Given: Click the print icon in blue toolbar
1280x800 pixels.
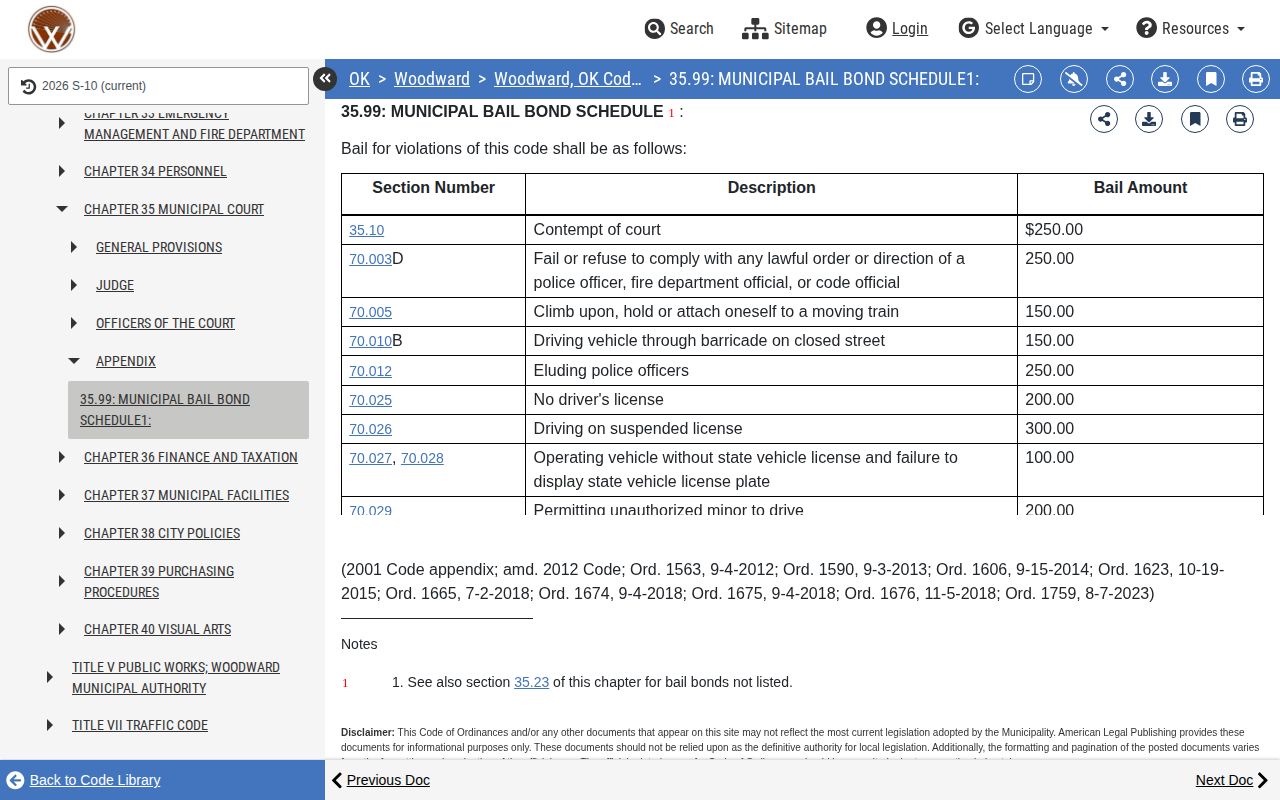Looking at the screenshot, I should 1256,79.
